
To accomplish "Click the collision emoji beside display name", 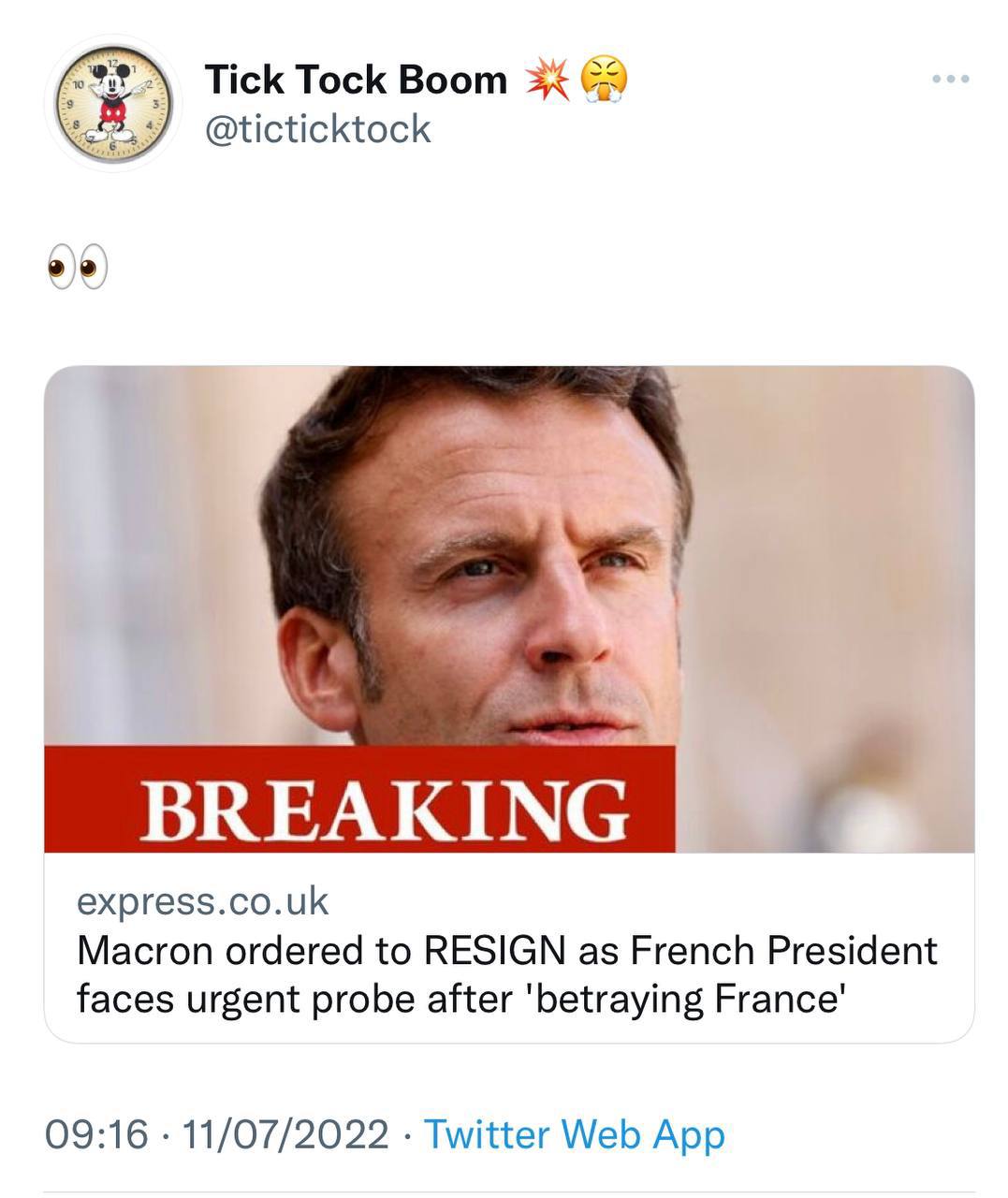I will coord(548,80).
